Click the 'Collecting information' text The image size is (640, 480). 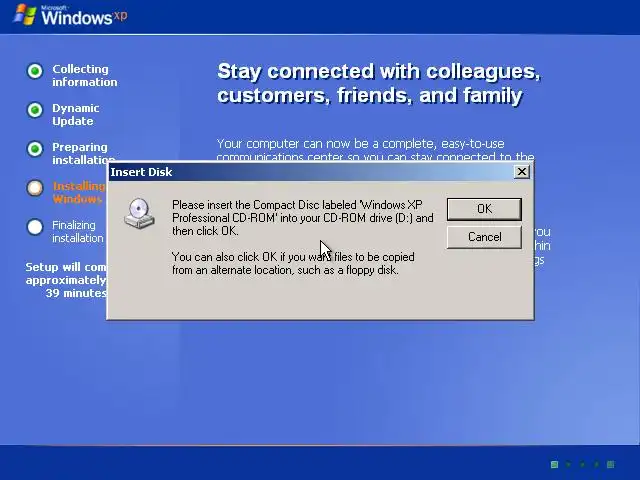point(84,76)
